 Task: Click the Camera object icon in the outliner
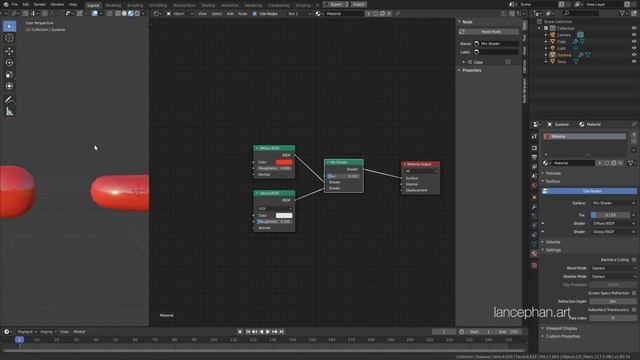pyautogui.click(x=553, y=35)
